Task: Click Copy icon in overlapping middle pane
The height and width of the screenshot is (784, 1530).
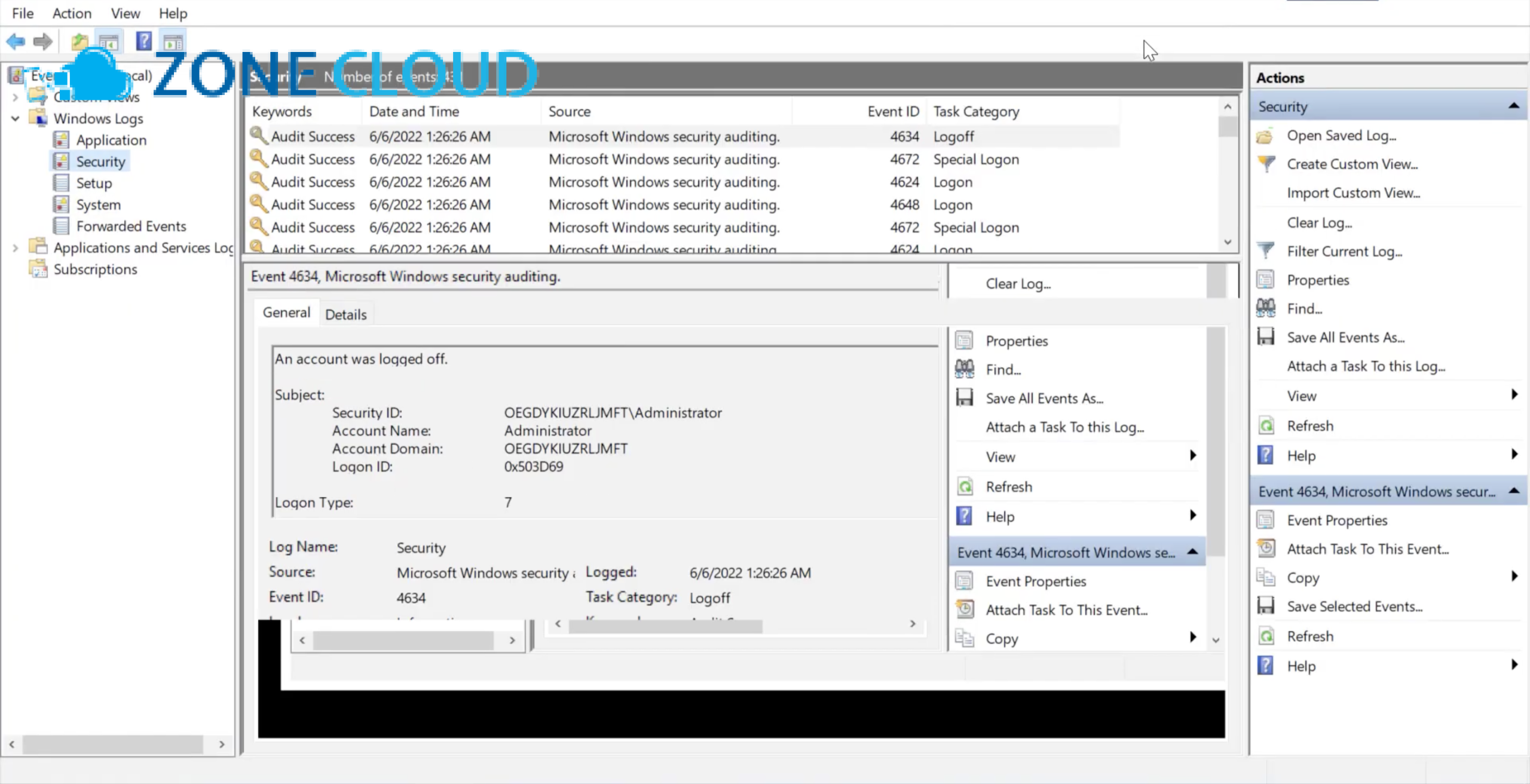Action: (x=964, y=638)
